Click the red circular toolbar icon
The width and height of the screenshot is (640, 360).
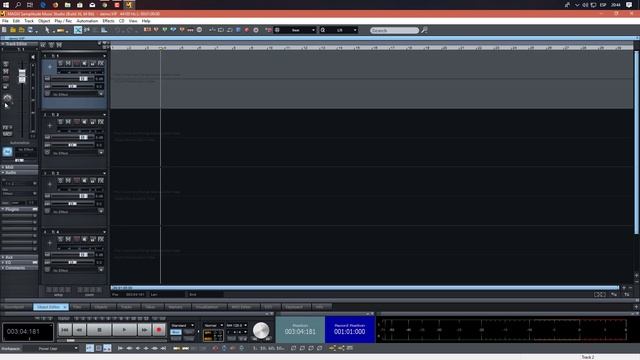(247, 30)
